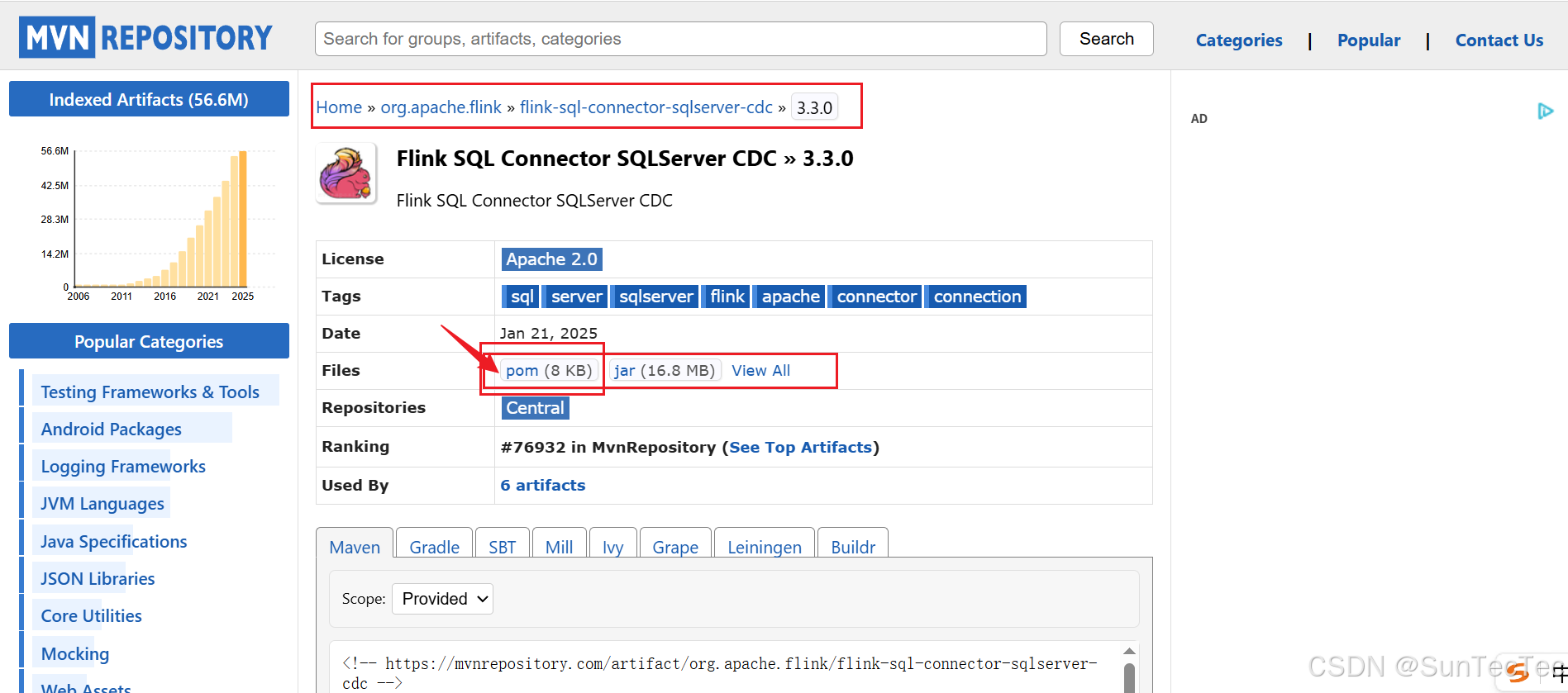Open Java Specifications category

click(114, 542)
